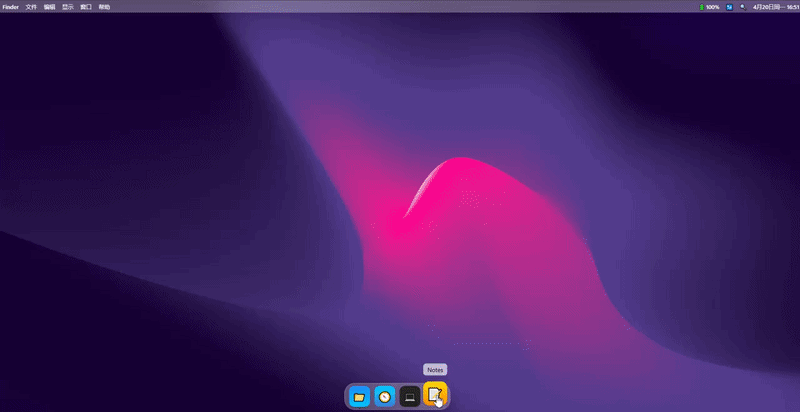
Task: Click the Spotlight magnifier in menu bar
Action: pos(742,6)
